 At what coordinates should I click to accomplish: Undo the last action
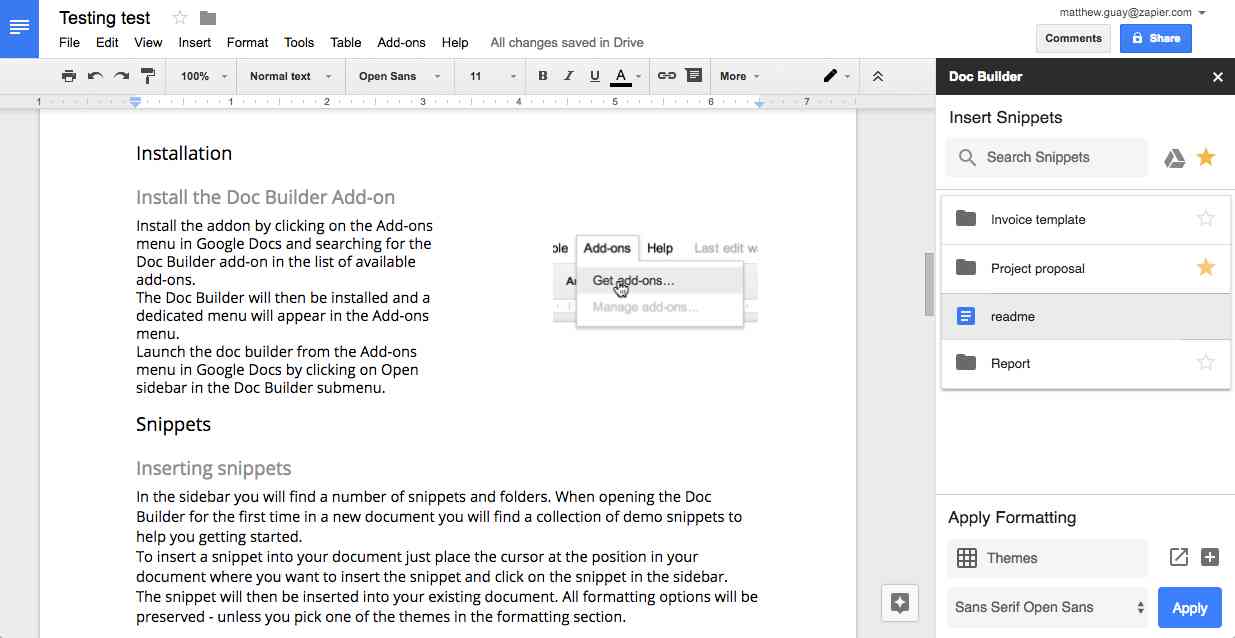95,76
